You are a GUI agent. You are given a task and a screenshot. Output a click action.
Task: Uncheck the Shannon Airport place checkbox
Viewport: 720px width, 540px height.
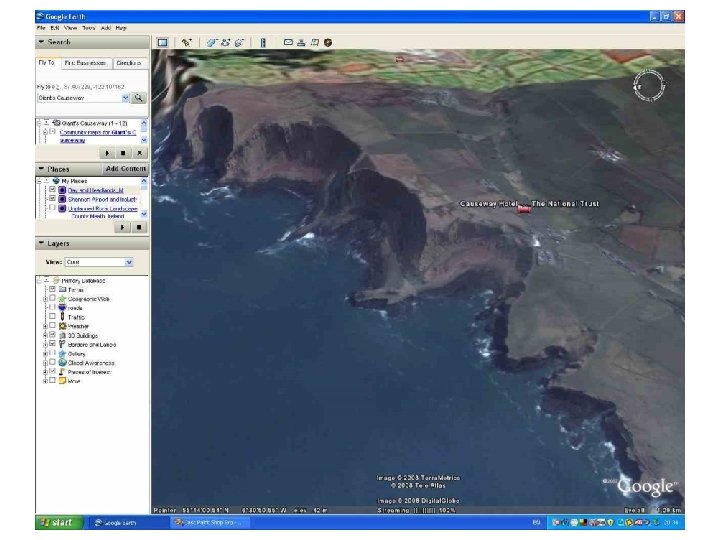pos(52,199)
